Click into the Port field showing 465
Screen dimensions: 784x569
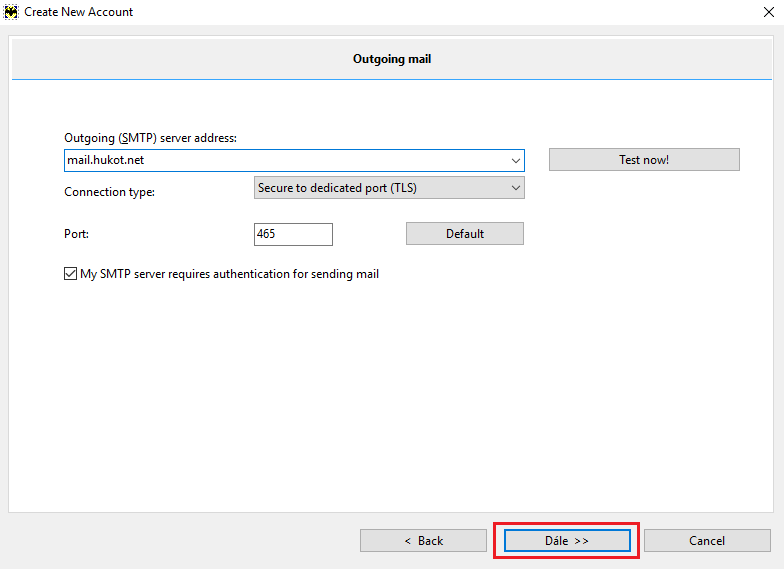tap(293, 234)
